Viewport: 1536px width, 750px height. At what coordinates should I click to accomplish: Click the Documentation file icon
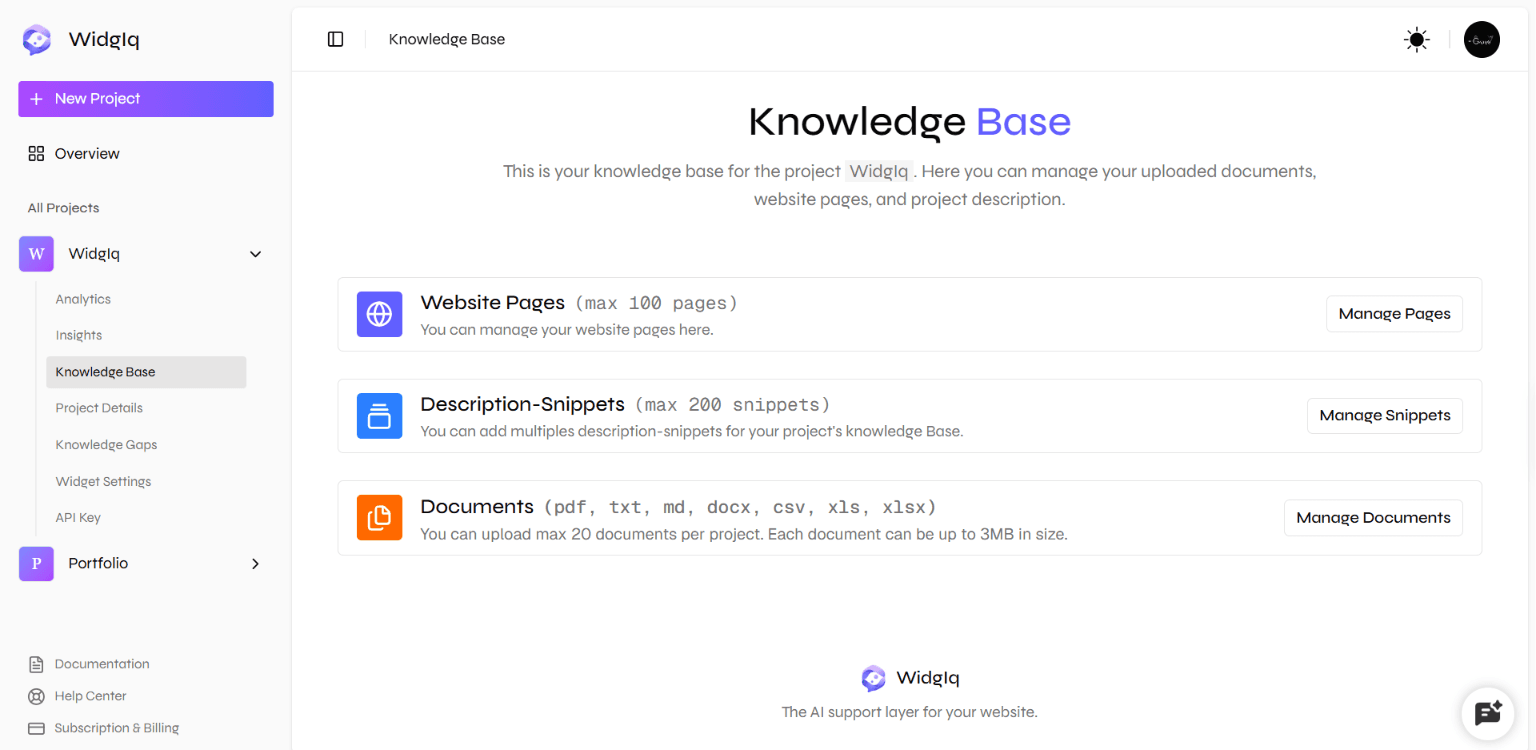coord(36,664)
